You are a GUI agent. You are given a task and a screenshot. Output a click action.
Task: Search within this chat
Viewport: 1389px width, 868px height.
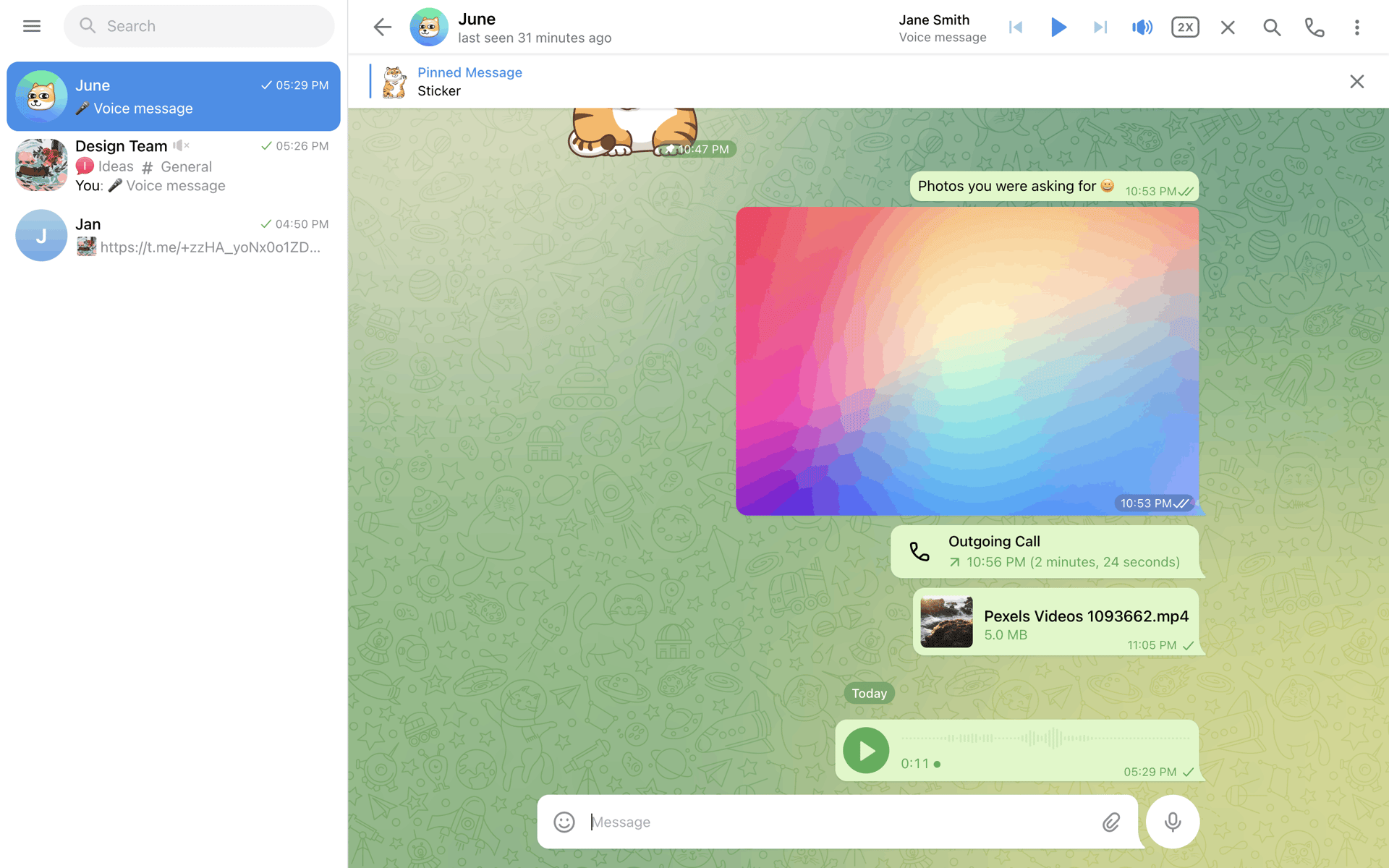click(1272, 27)
